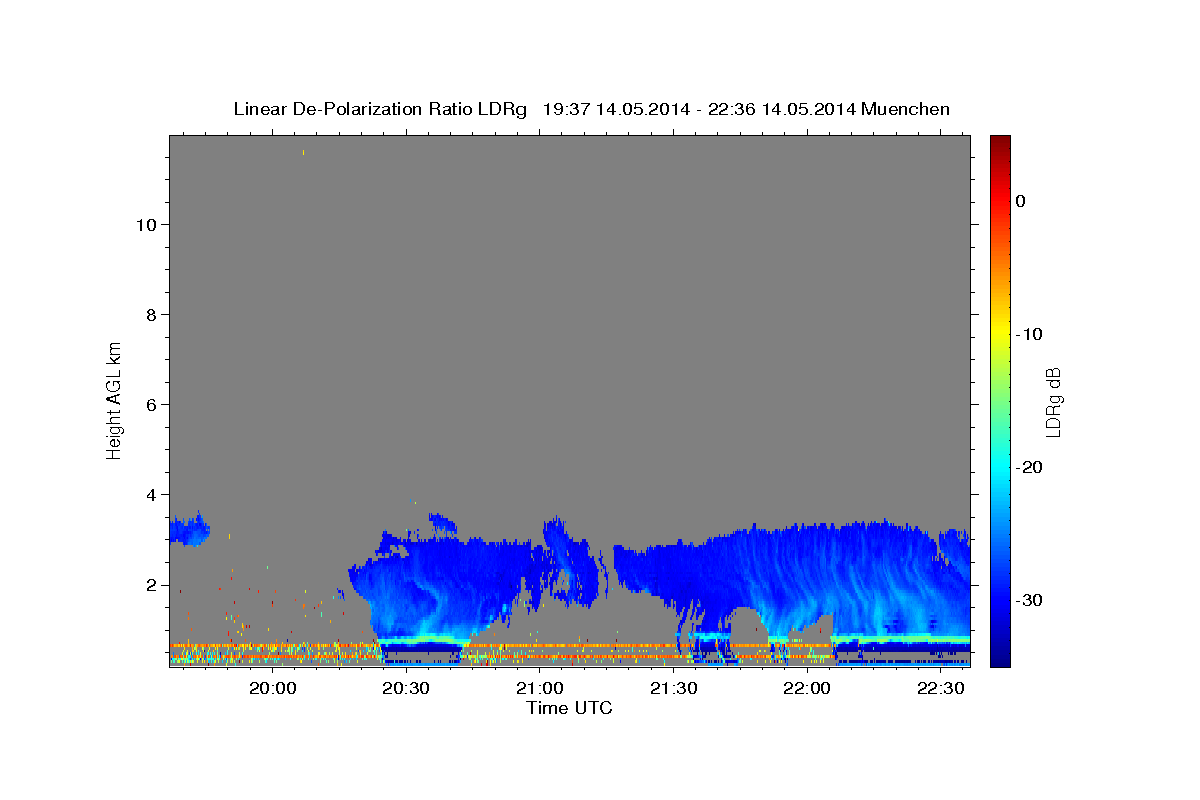Image resolution: width=1200 pixels, height=800 pixels.
Task: Click the -30 dB colorbar tick label
Action: pos(1029,600)
